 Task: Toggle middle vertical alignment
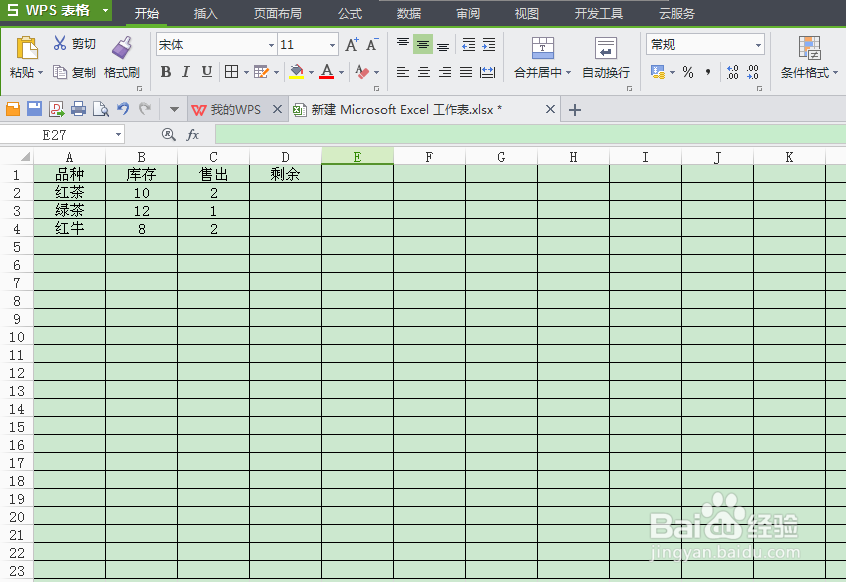[x=423, y=44]
